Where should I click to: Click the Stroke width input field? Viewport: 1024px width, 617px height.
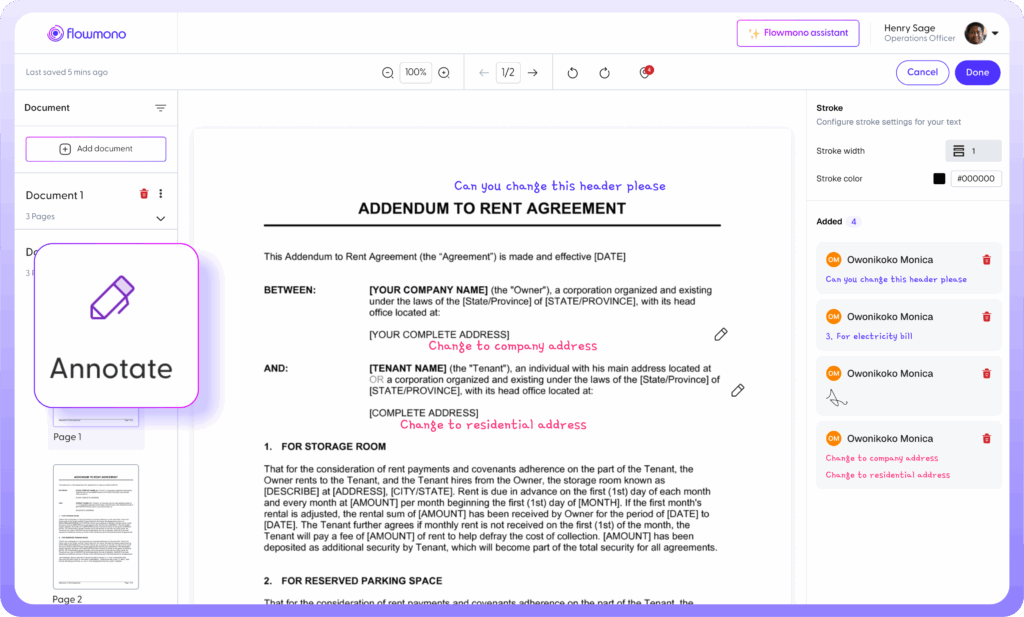coord(973,151)
